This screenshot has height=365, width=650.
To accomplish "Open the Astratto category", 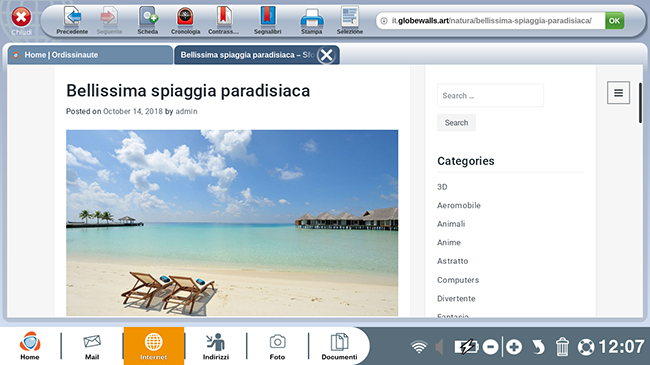I will 452,261.
